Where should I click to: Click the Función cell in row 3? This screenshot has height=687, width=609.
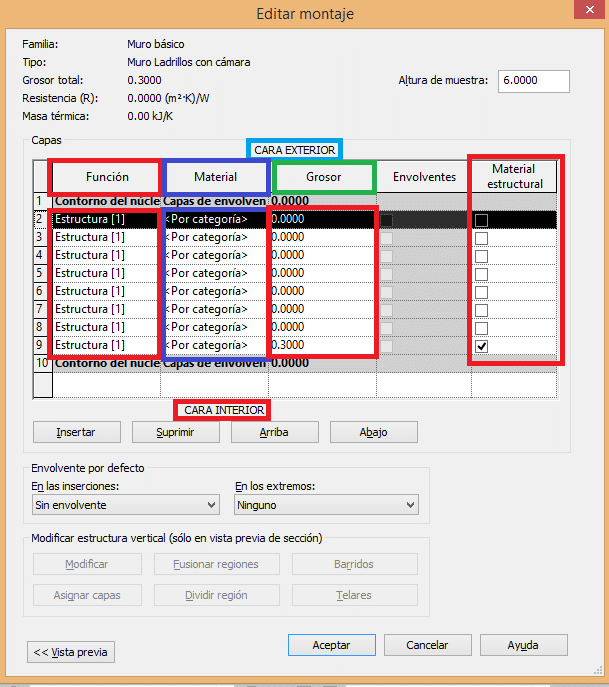(105, 238)
